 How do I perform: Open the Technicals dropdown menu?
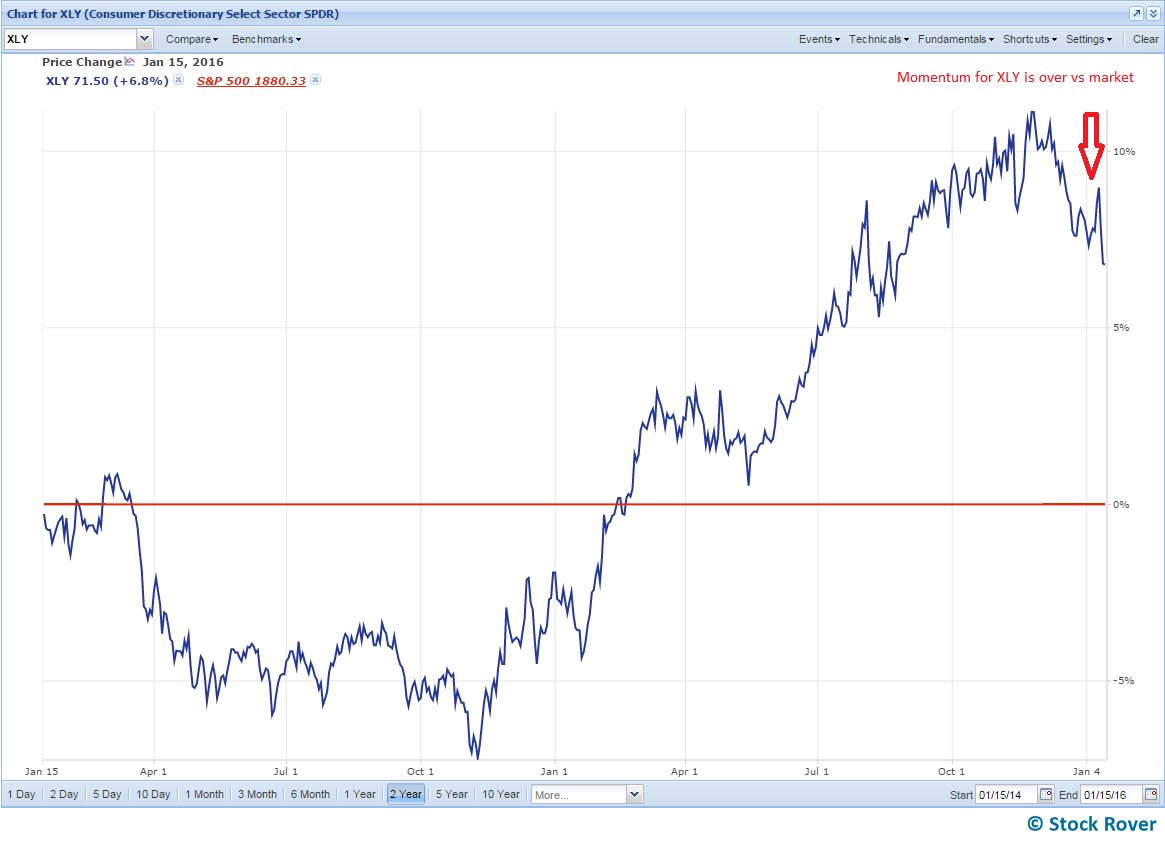(x=879, y=39)
